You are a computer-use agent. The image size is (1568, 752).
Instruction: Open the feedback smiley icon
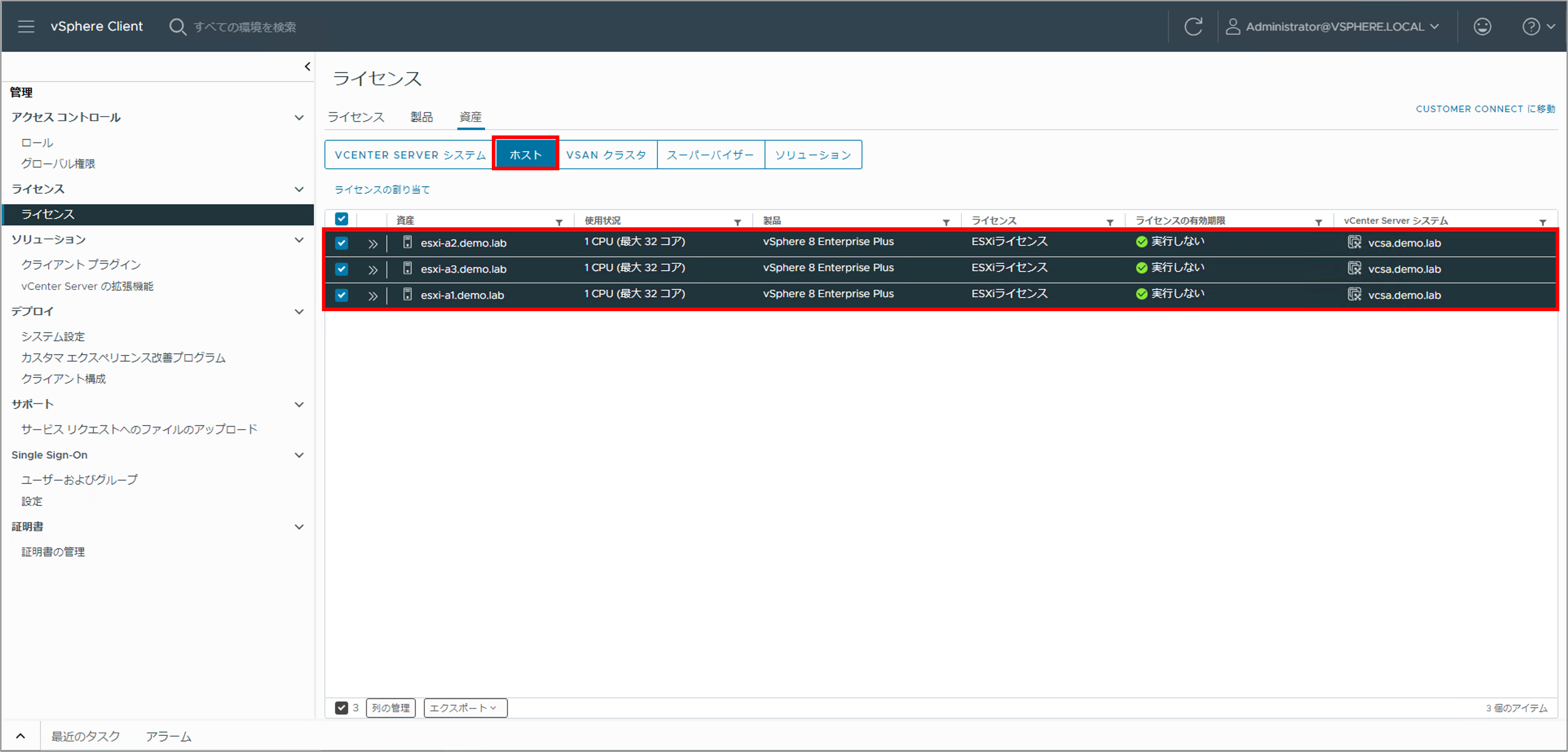(x=1482, y=26)
